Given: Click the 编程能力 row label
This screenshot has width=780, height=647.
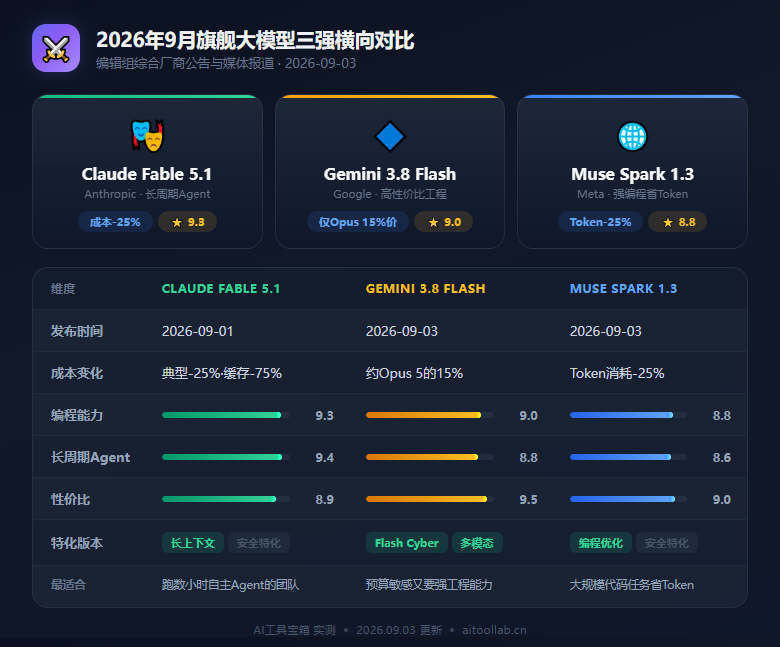Looking at the screenshot, I should (77, 415).
